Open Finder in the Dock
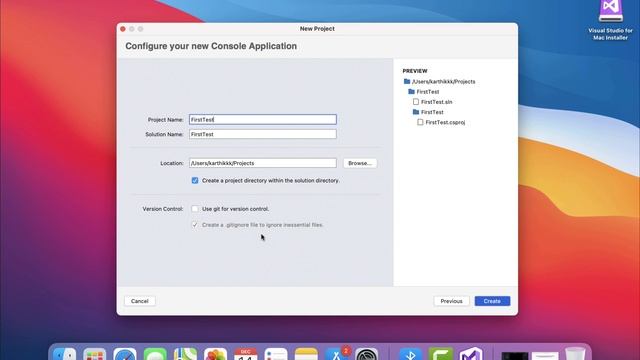 pyautogui.click(x=64, y=354)
